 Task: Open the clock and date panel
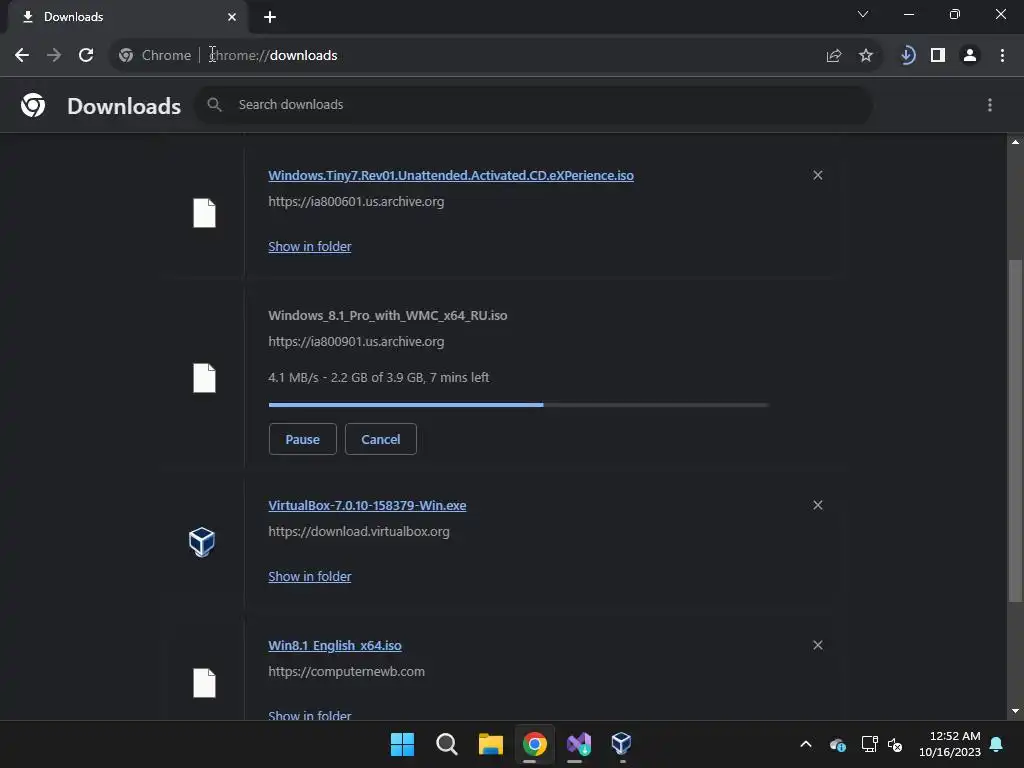(950, 744)
